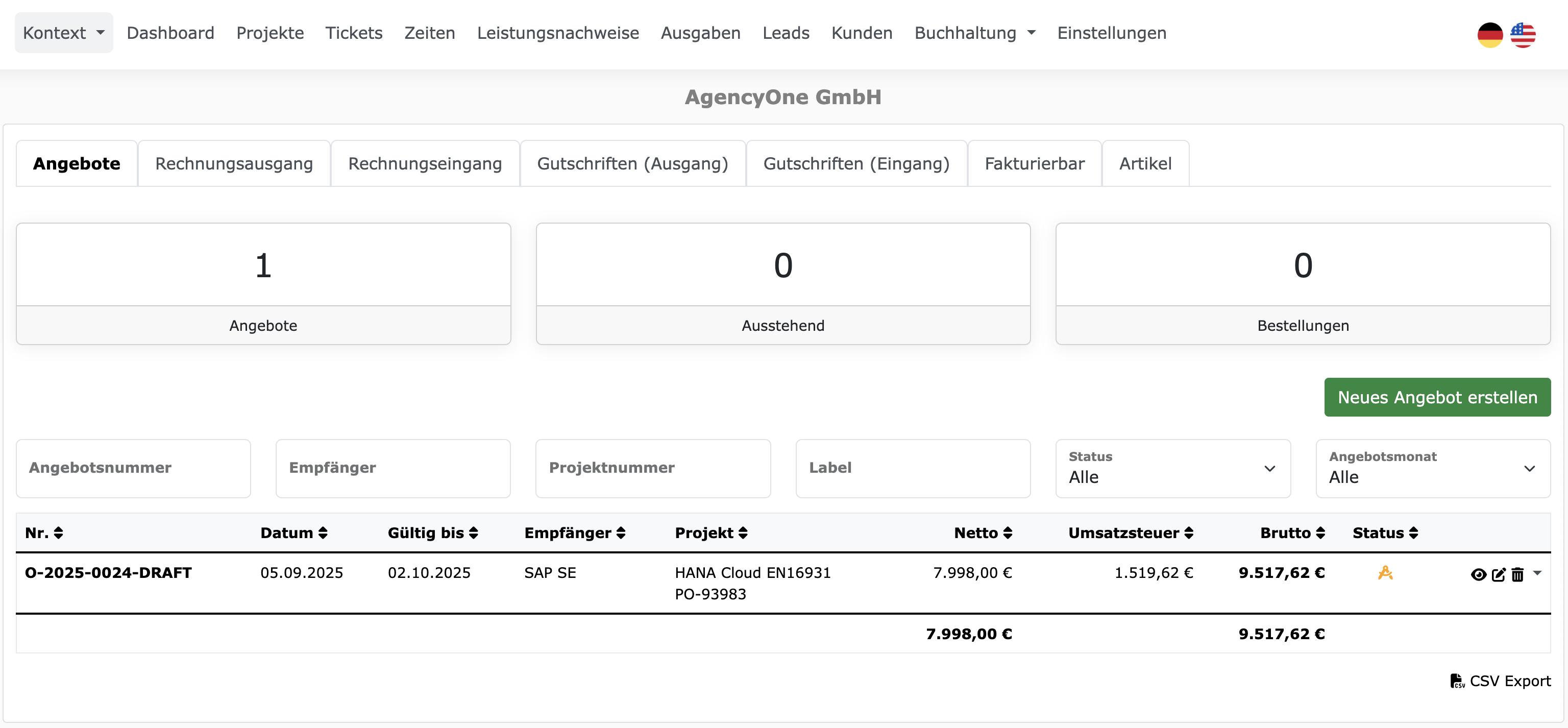Sort table by the Brutto column arrows

[x=1320, y=532]
